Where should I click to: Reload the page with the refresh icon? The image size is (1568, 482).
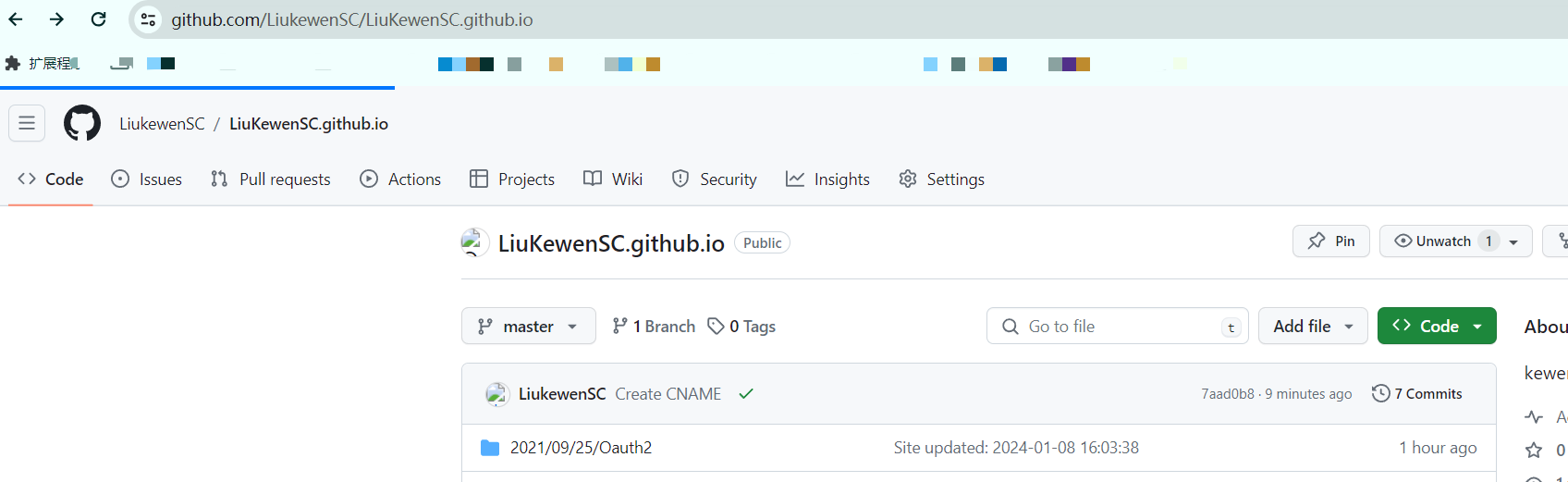click(98, 19)
